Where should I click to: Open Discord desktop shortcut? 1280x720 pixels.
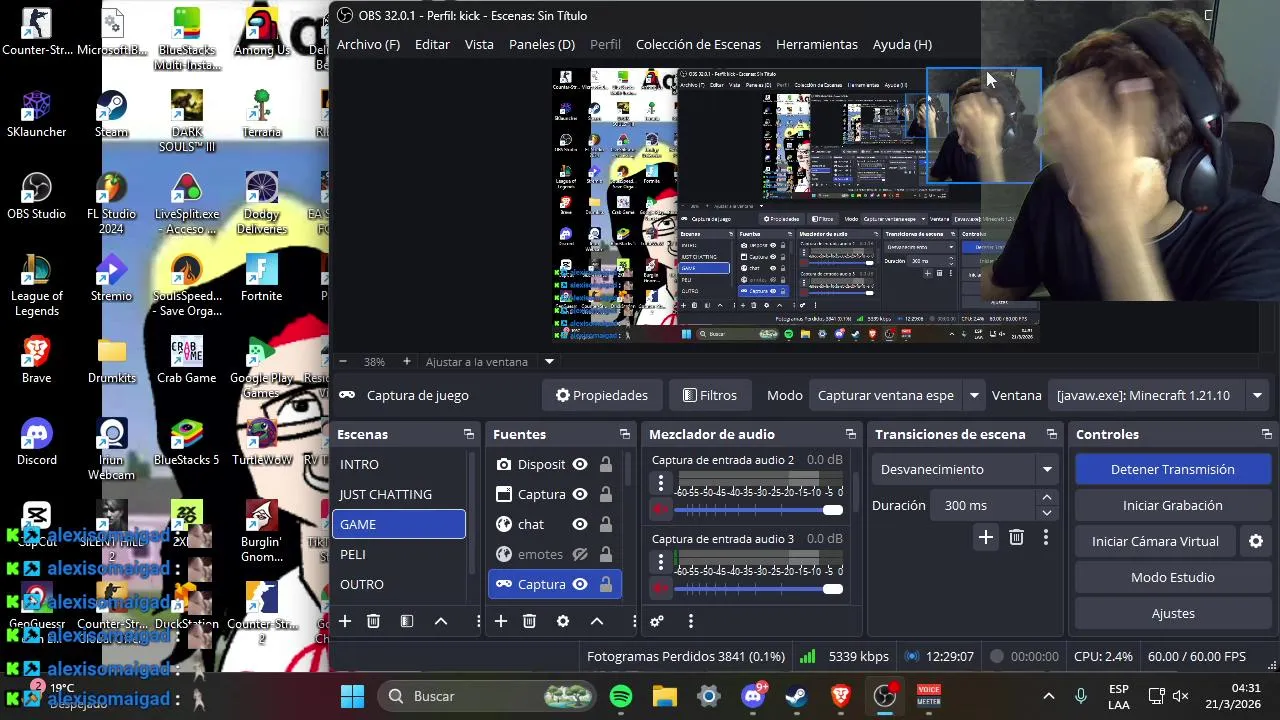(37, 441)
